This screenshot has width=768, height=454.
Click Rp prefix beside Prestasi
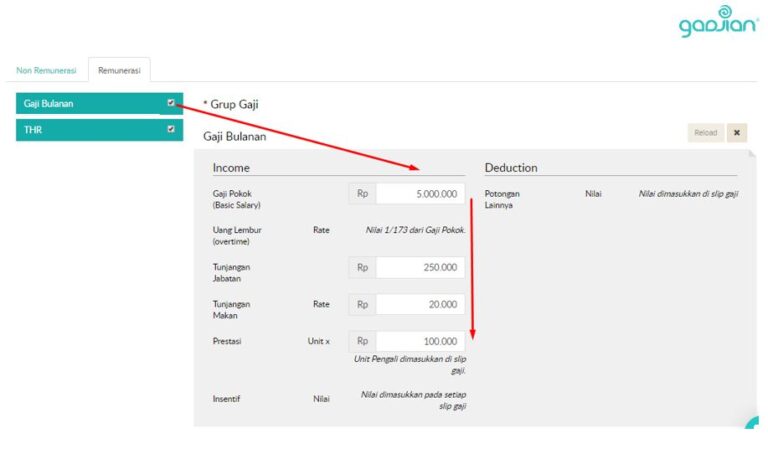tap(362, 341)
